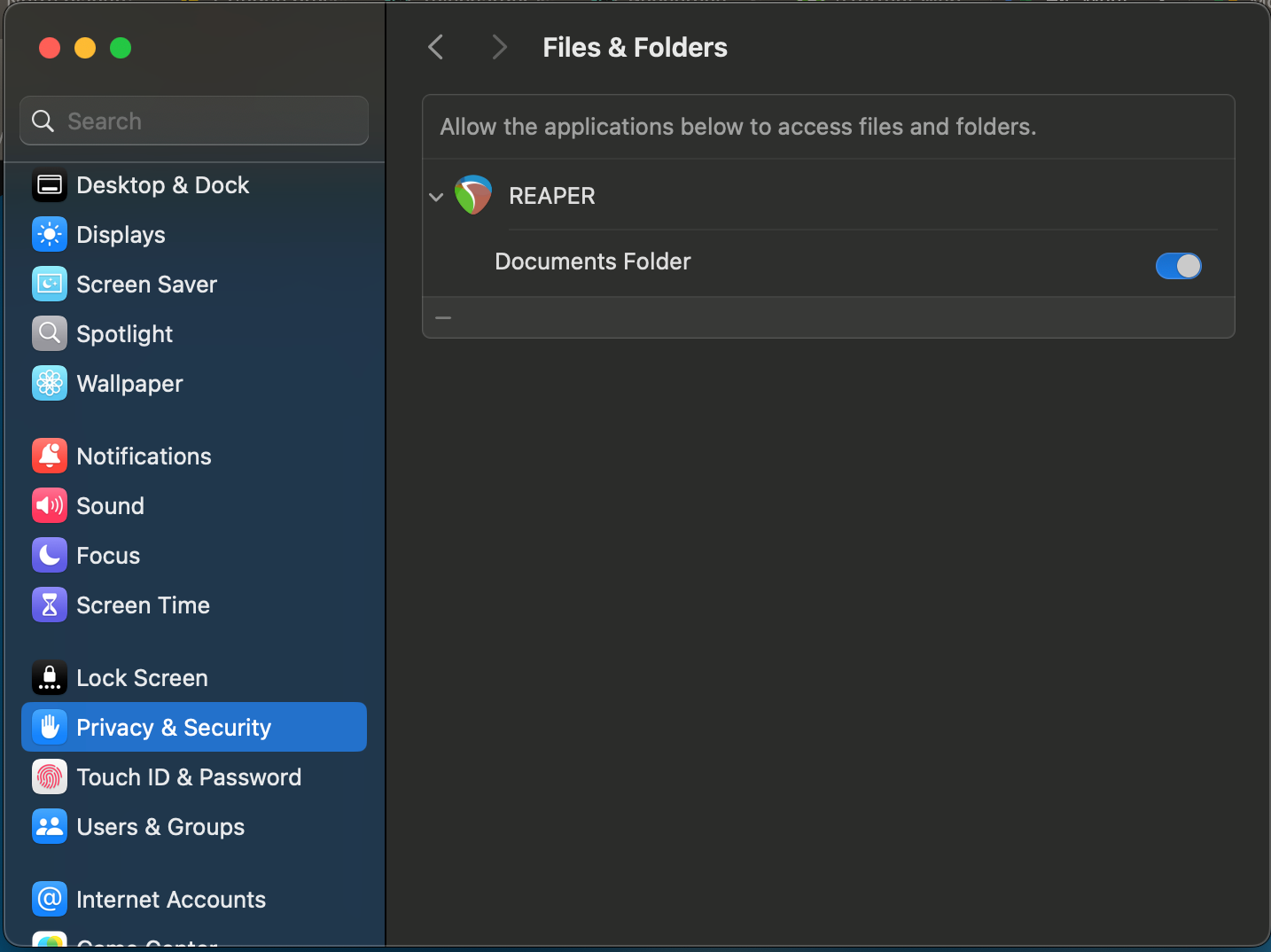This screenshot has width=1271, height=952.
Task: Click the Desktop & Dock icon
Action: (50, 185)
